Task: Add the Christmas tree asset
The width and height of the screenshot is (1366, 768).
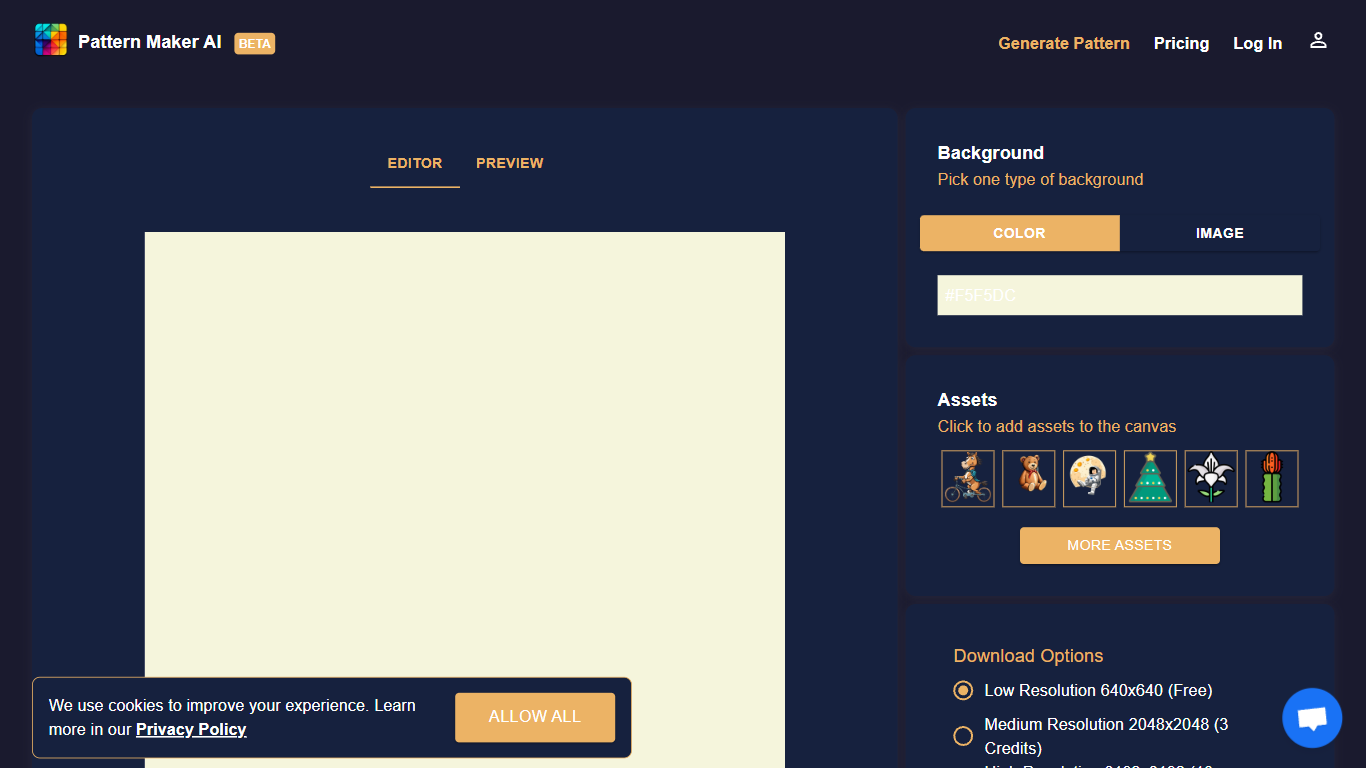Action: tap(1150, 478)
